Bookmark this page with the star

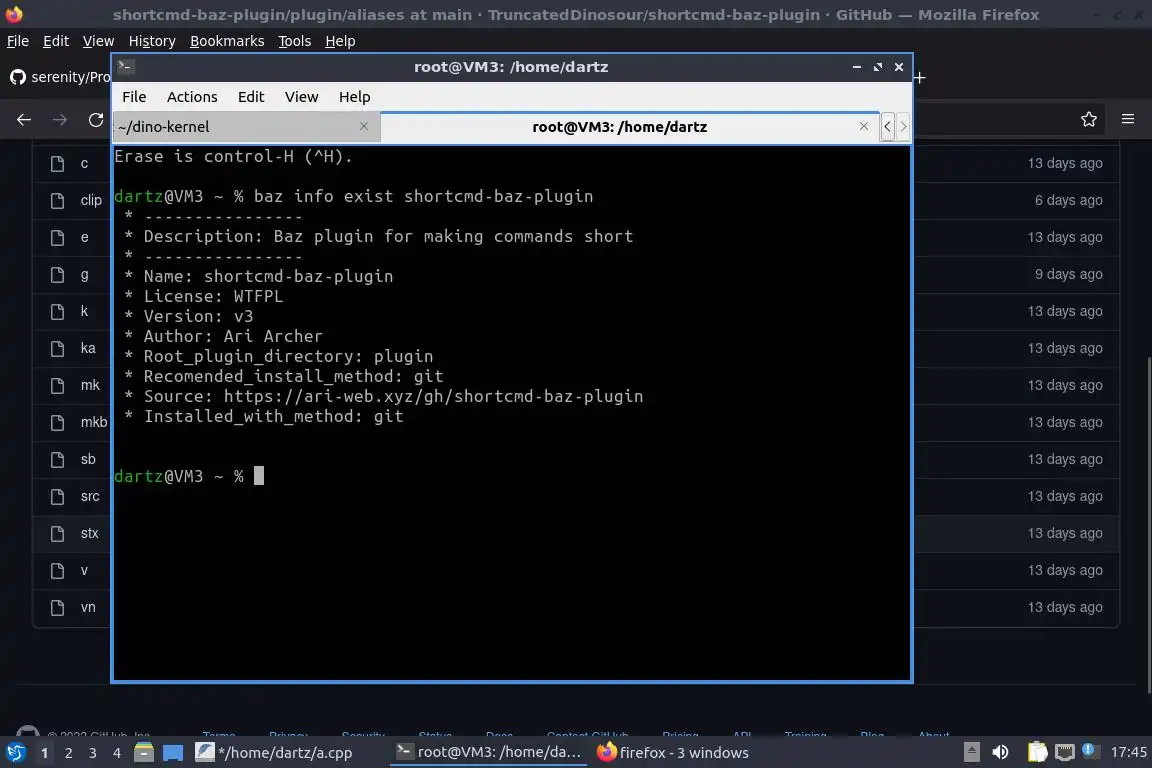click(1089, 119)
